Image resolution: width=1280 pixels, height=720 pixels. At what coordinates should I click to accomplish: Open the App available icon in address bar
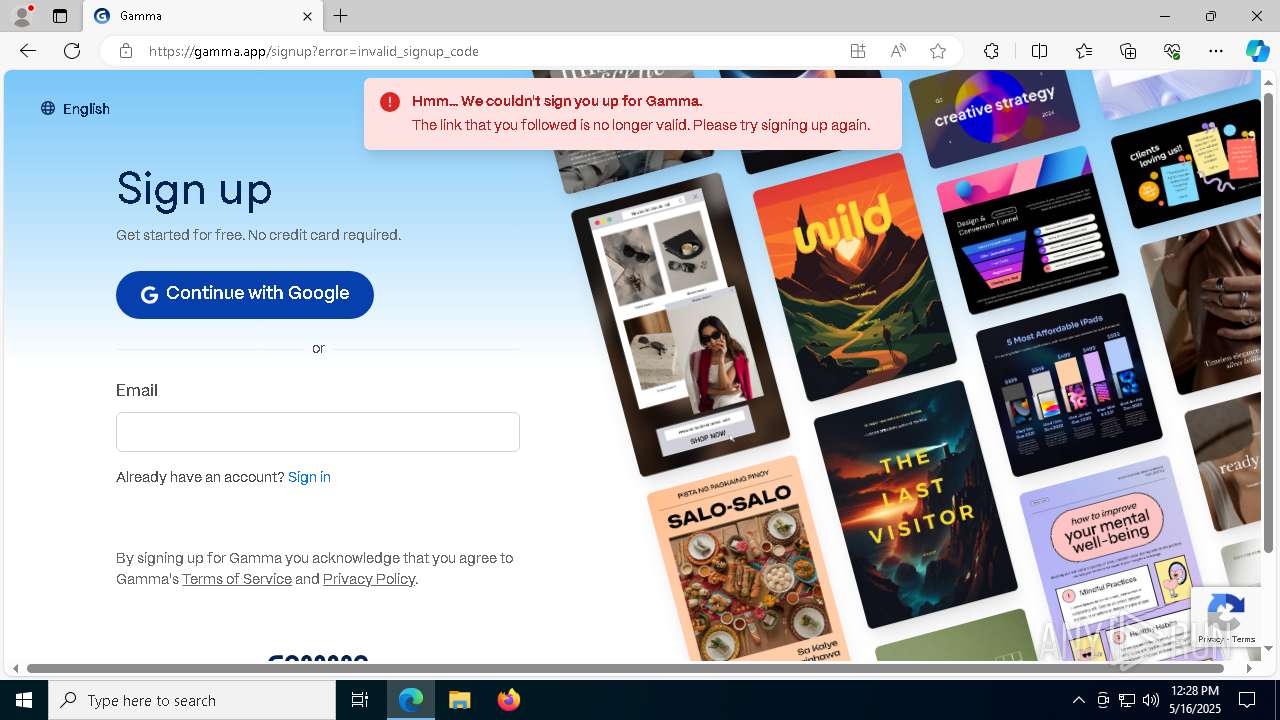click(x=858, y=51)
